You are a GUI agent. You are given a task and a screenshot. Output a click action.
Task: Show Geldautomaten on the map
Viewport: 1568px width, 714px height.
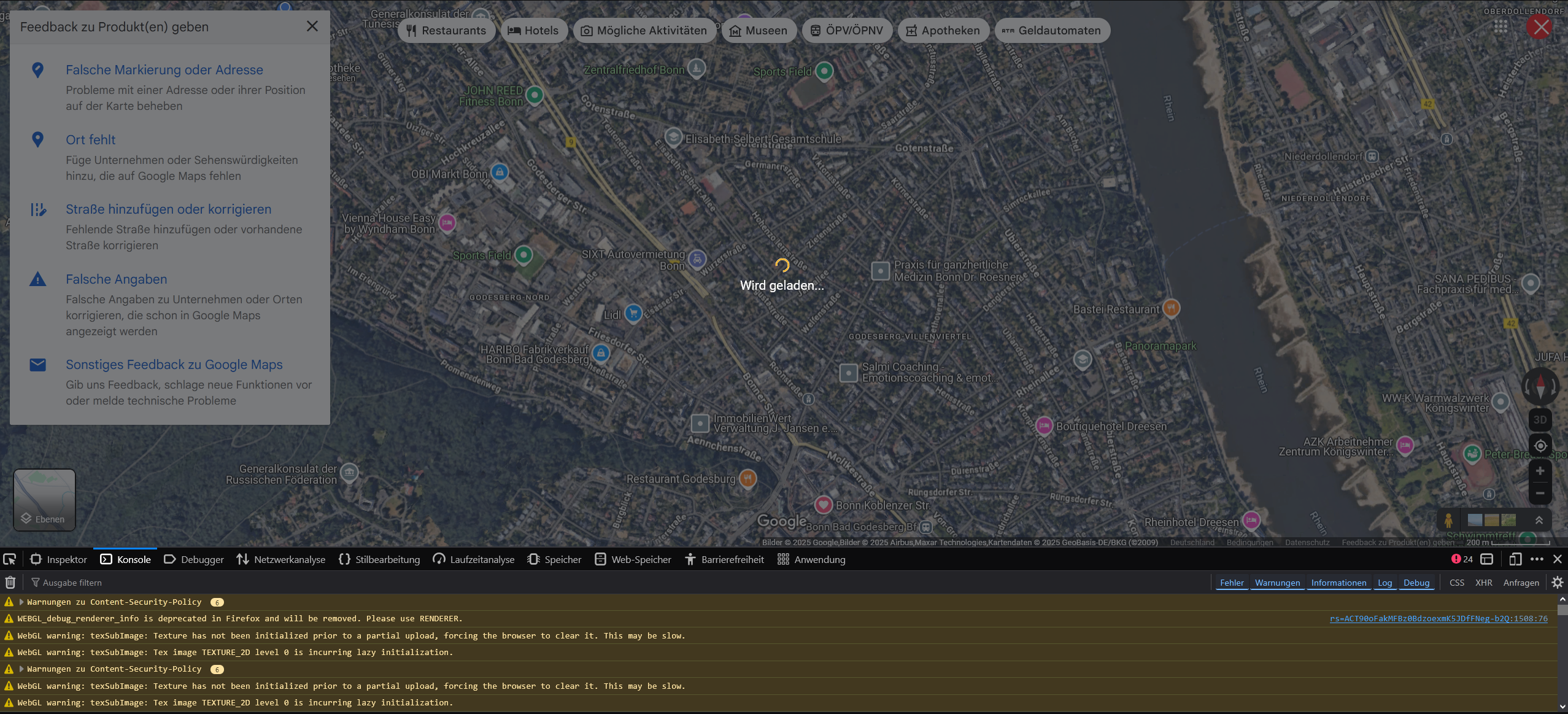coord(1052,31)
